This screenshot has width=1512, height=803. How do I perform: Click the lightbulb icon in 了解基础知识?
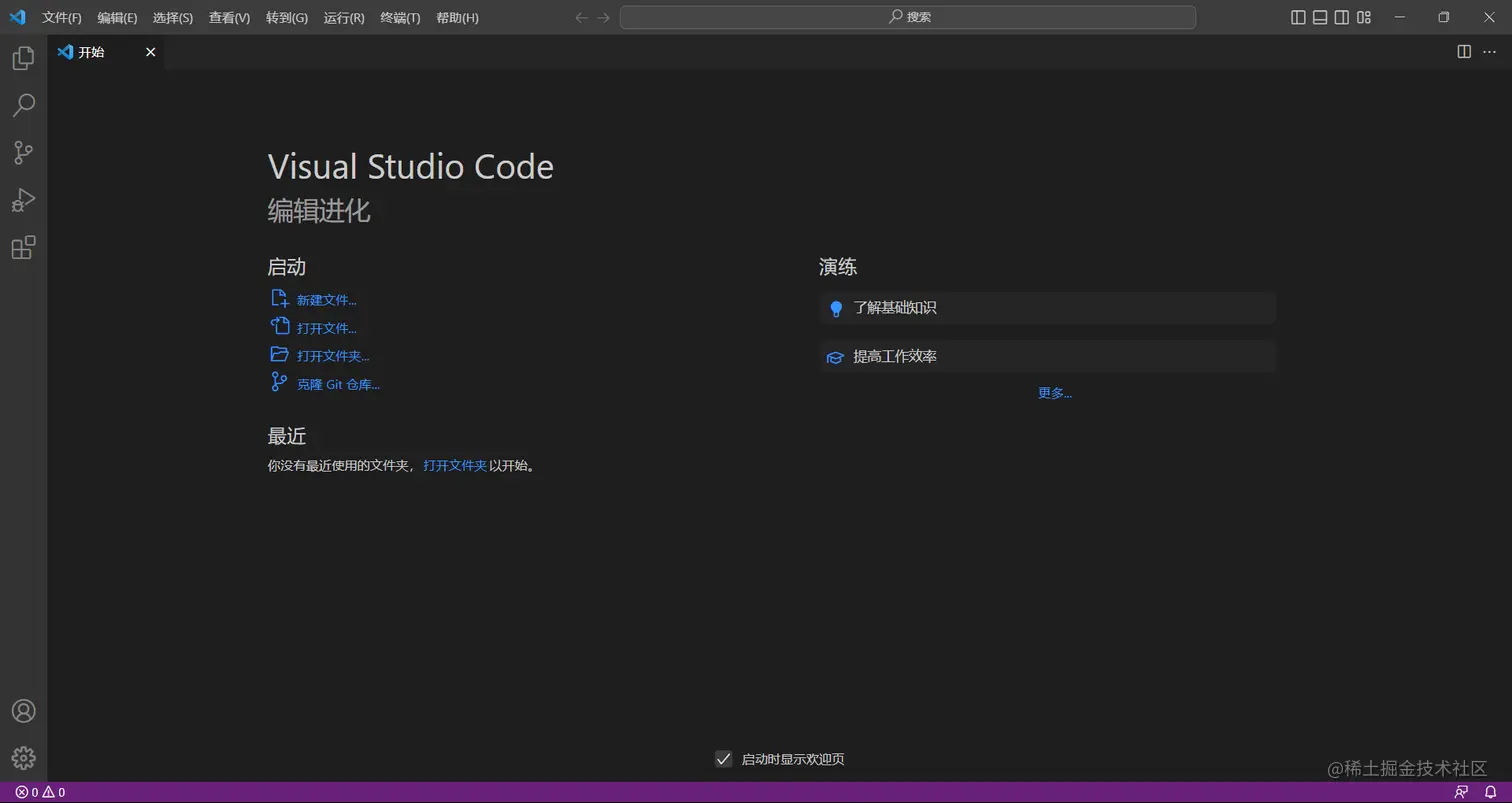point(836,308)
